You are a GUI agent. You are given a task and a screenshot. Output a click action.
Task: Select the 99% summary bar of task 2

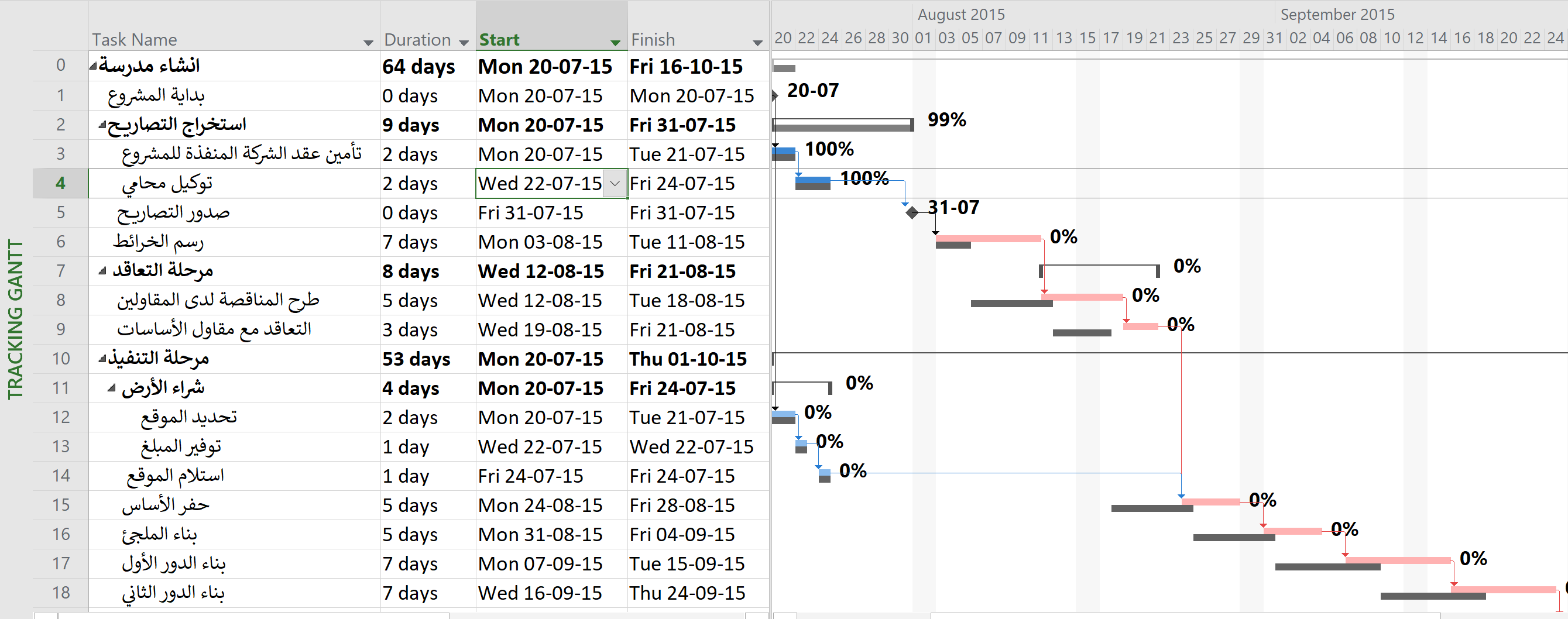pos(842,126)
